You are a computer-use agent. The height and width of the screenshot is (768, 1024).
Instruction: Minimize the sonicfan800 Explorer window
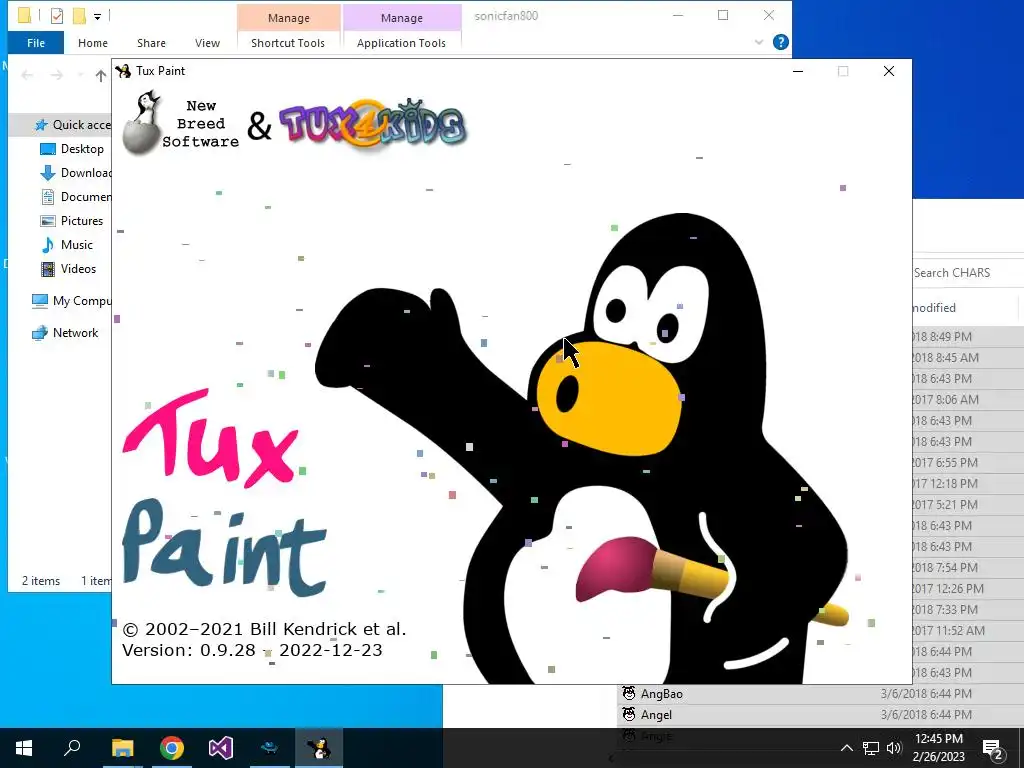(x=678, y=15)
